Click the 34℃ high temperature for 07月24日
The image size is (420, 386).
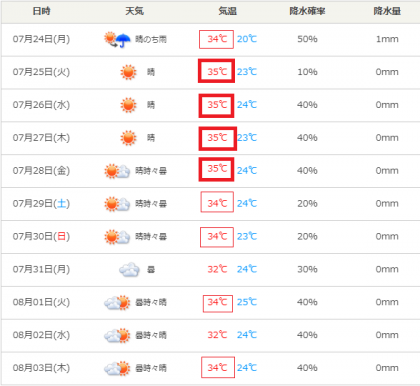(217, 39)
